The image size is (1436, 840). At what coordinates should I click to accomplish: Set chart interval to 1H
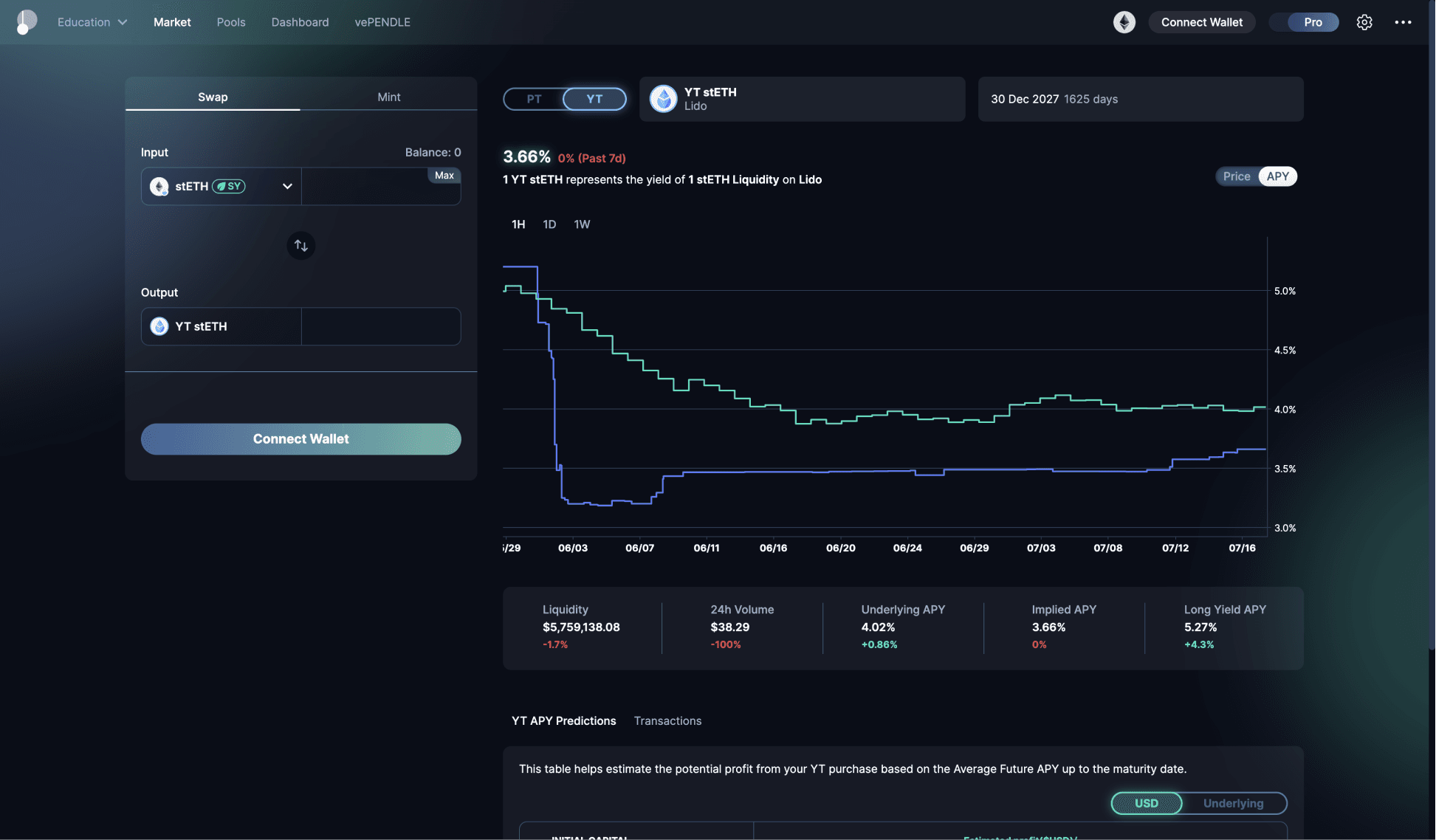(518, 224)
